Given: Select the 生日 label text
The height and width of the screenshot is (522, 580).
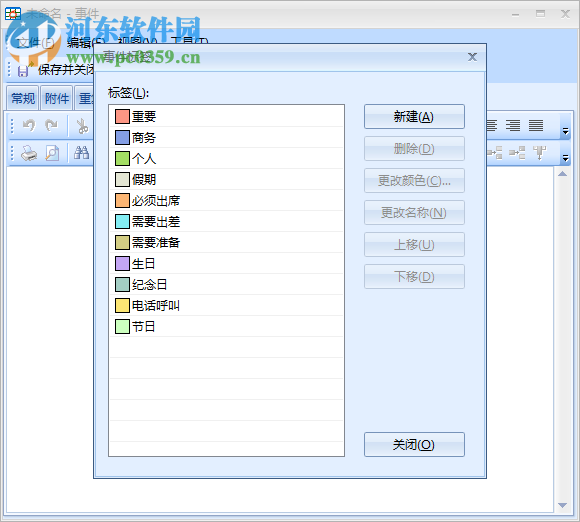Looking at the screenshot, I should 144,264.
